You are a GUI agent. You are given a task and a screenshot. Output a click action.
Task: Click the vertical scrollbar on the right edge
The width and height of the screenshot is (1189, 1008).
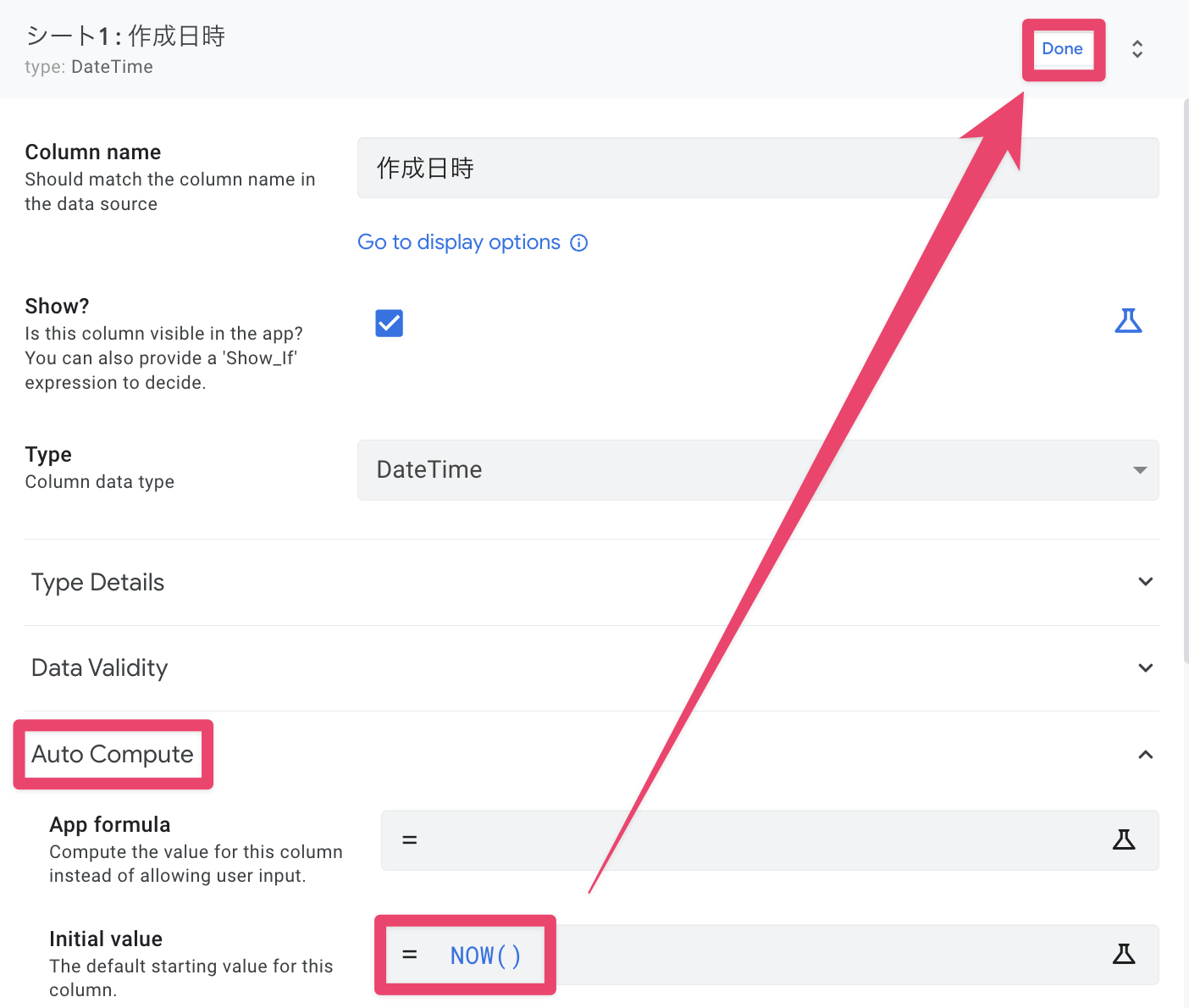[1185, 381]
